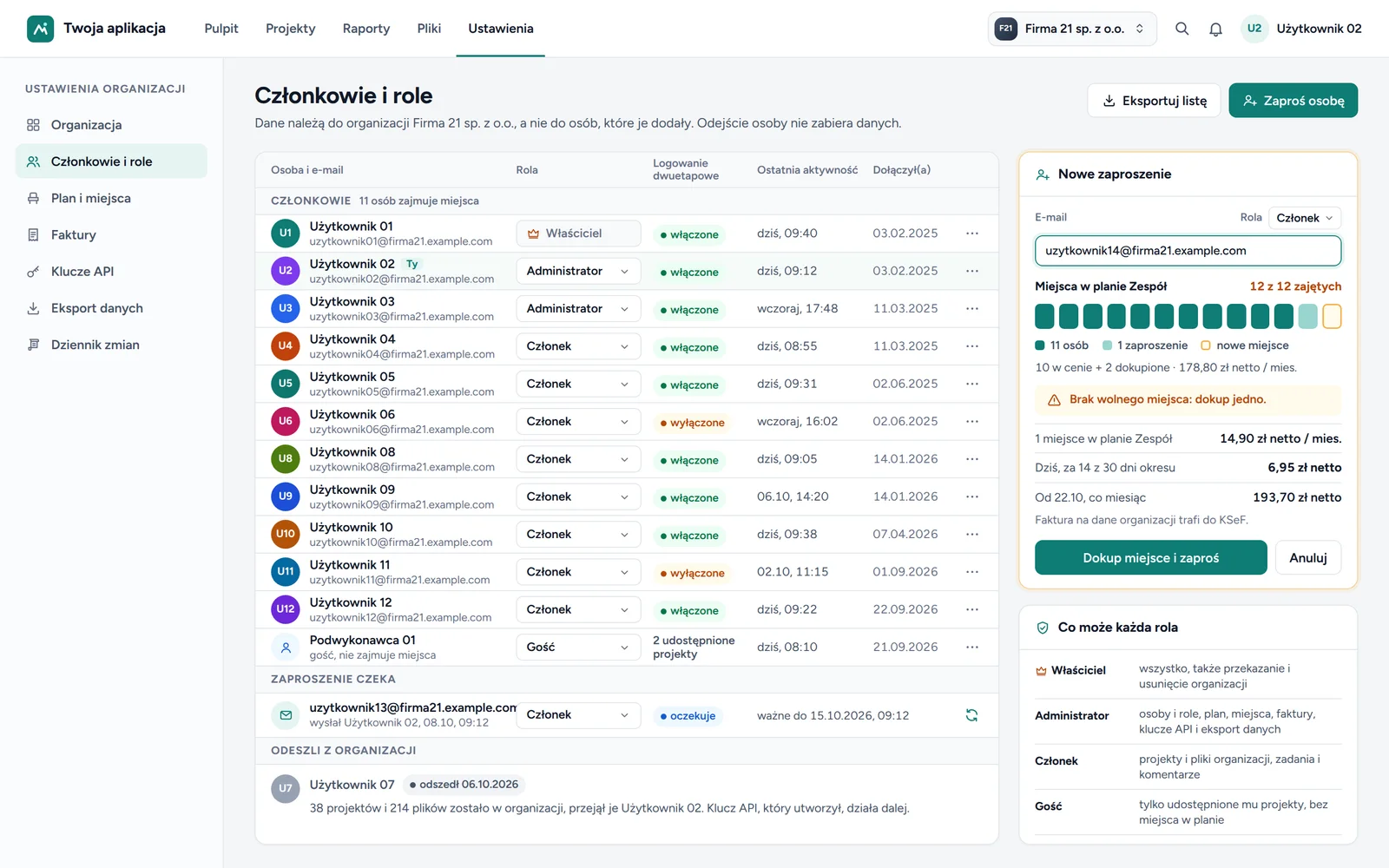Resend invitation to uzytkownik13 with refresh icon
This screenshot has height=868, width=1389.
point(971,715)
